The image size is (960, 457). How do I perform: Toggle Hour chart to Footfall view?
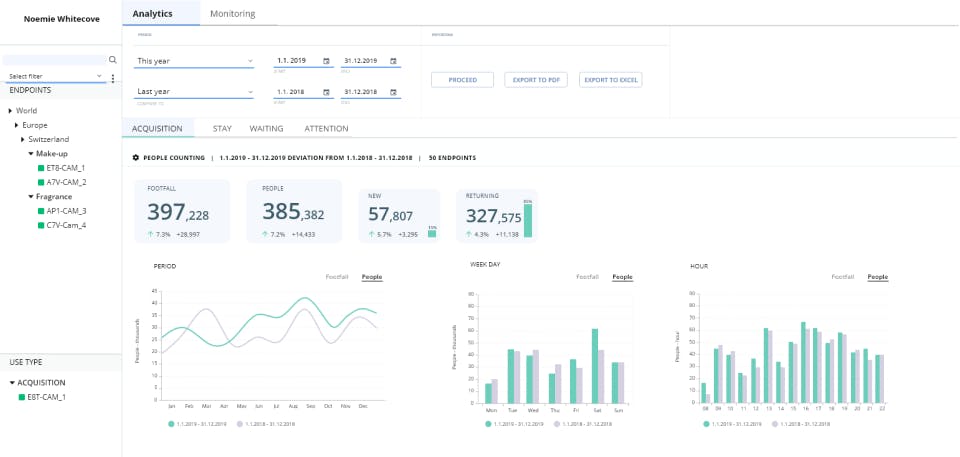click(x=843, y=277)
